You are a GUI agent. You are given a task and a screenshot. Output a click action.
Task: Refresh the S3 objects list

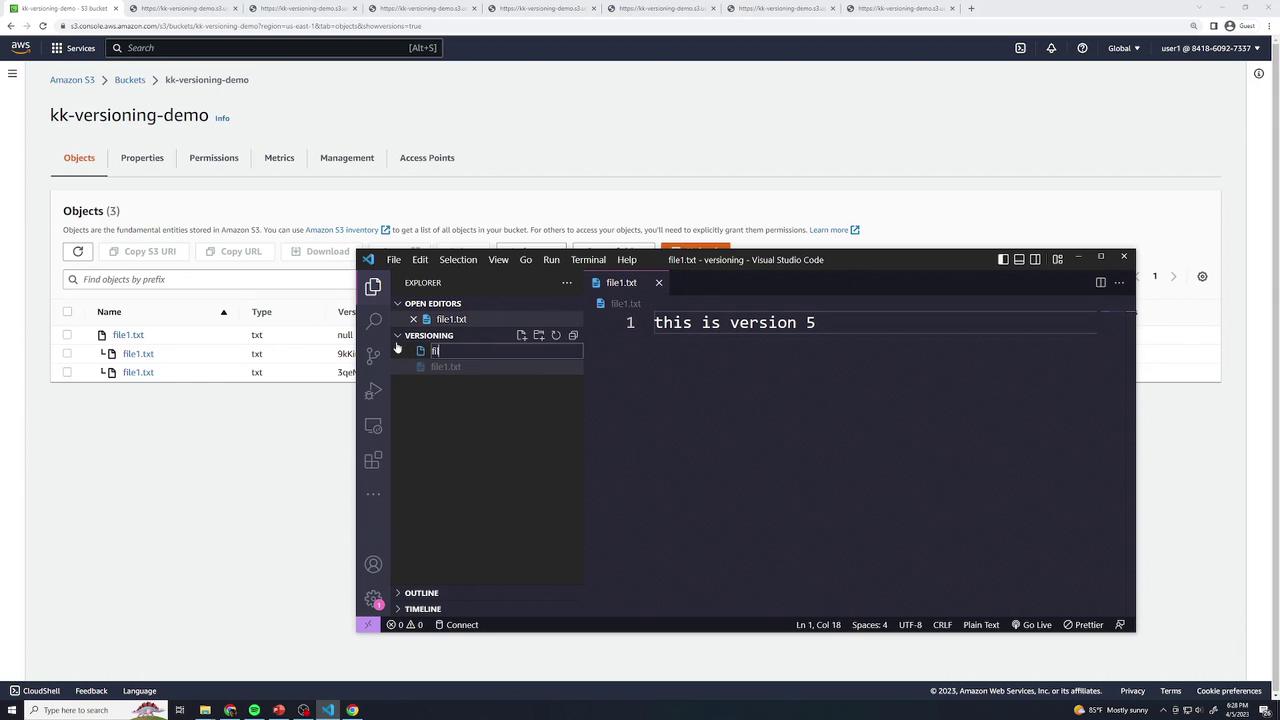click(78, 251)
